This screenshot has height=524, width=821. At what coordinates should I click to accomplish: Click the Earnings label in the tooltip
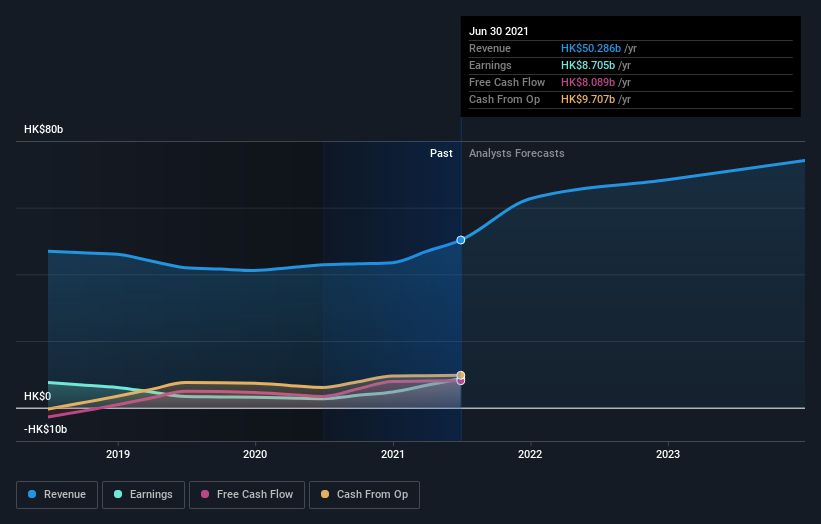pos(491,65)
